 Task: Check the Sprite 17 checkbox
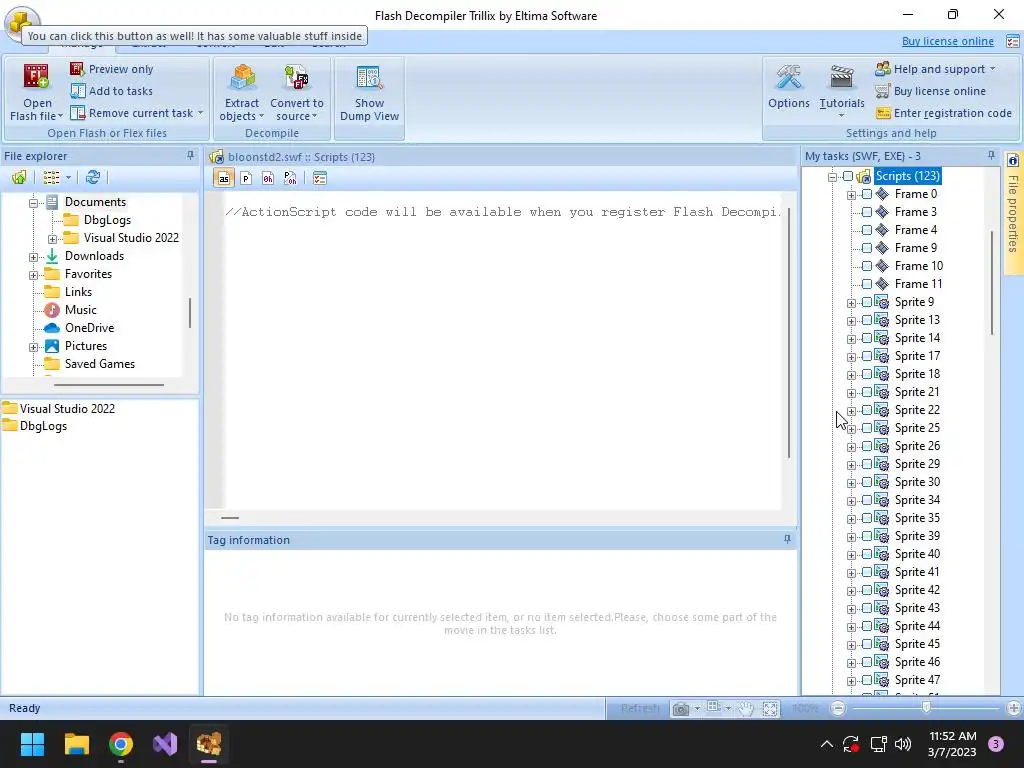pos(867,356)
